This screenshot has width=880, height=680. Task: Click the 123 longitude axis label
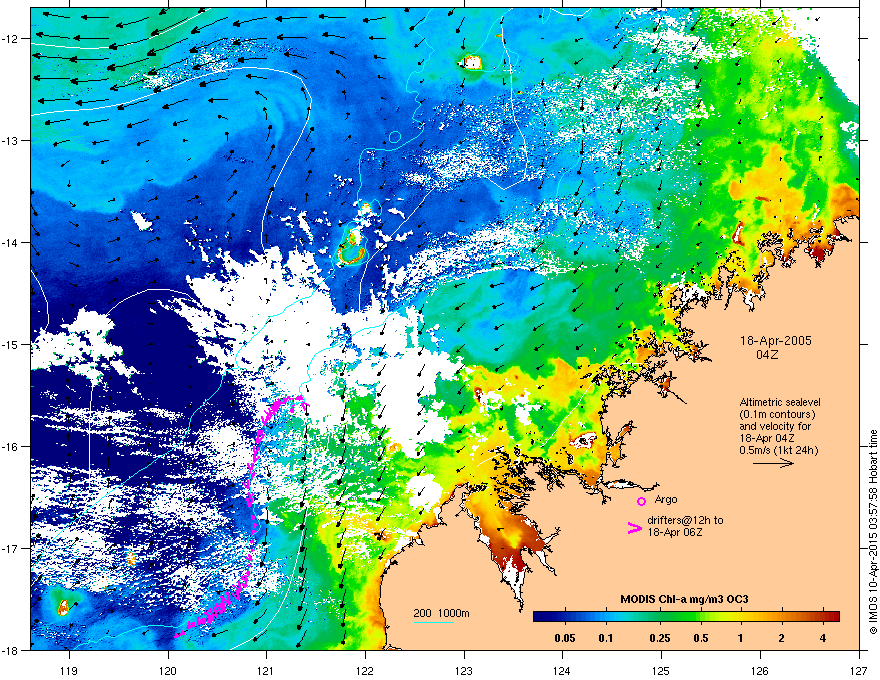(464, 670)
